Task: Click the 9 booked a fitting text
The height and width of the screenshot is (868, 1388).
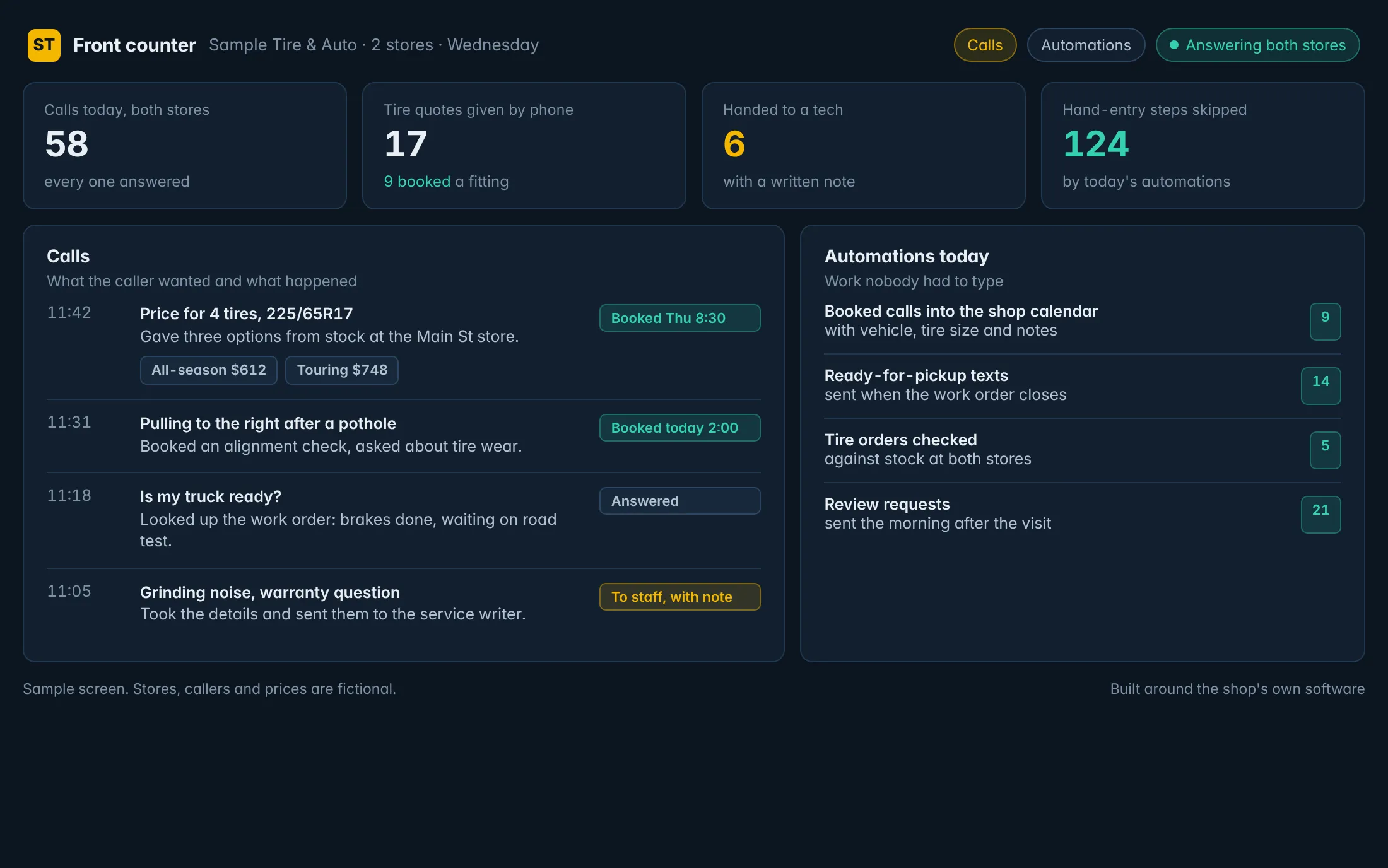Action: point(446,182)
